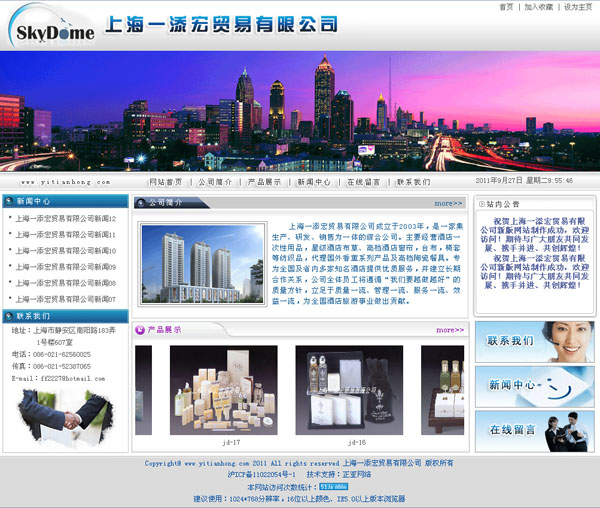
Task: Expand more>> in the 产品展示 section
Action: click(x=449, y=329)
